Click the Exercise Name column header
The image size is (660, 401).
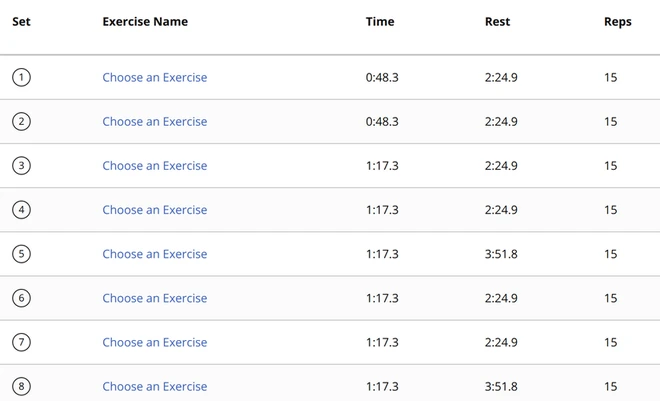(x=145, y=21)
